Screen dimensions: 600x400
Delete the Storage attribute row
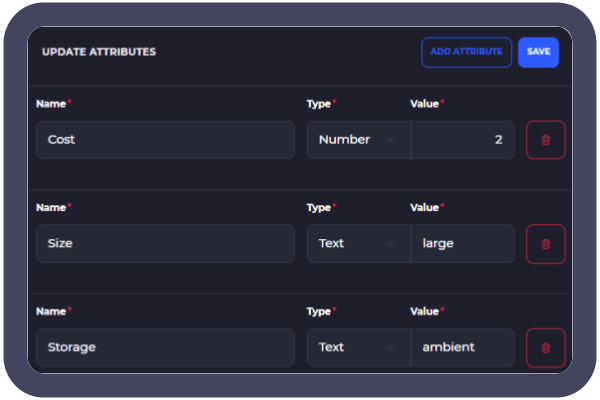coord(546,348)
